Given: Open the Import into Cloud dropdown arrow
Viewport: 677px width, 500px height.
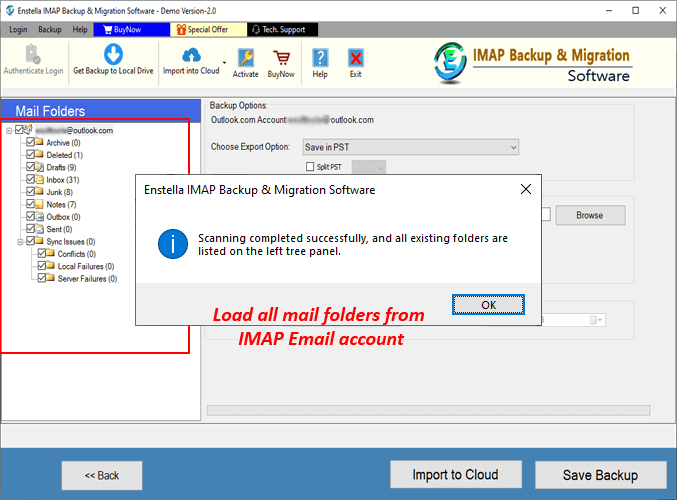Looking at the screenshot, I should point(224,63).
